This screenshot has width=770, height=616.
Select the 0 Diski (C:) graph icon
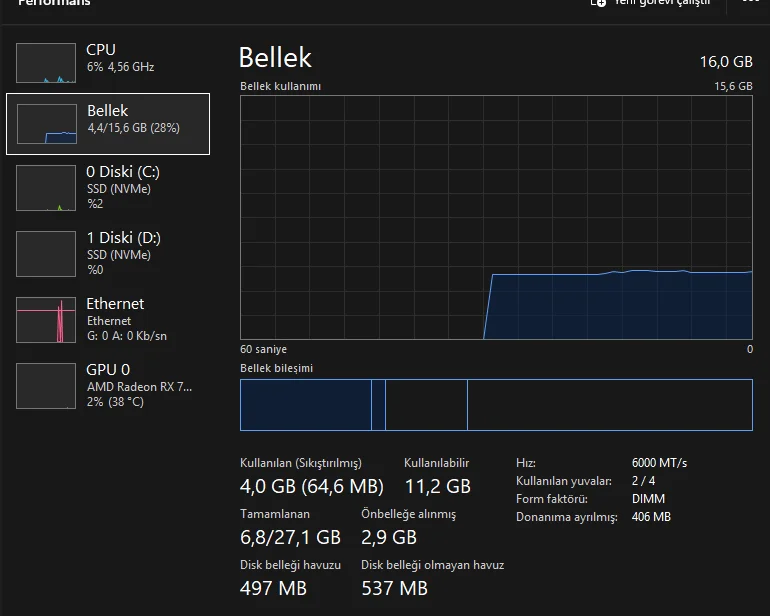coord(46,188)
